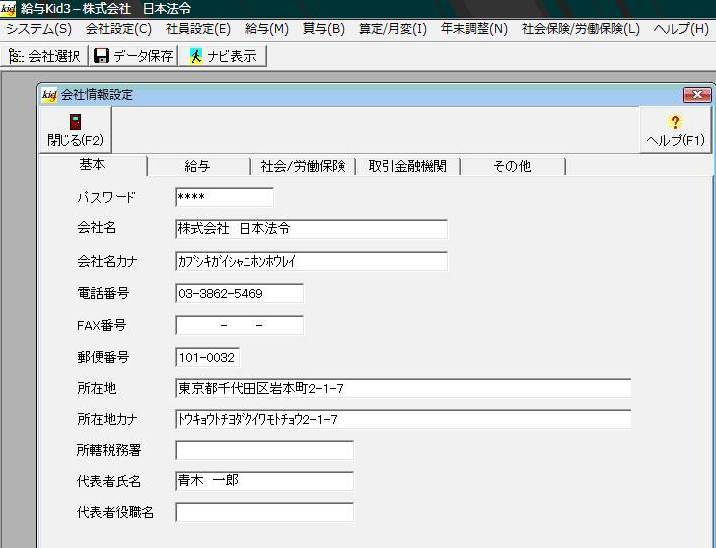Click the Kid icon in 会社情報設定 dialog title
Screen dimensions: 716x548
pos(49,95)
